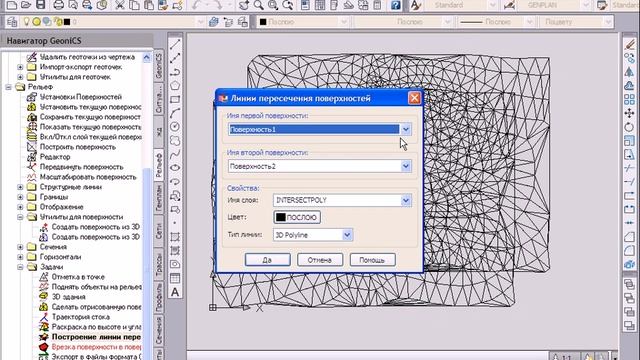Click the Zoom magnifier icon
Viewport: 640px width, 360px height.
(x=258, y=5)
